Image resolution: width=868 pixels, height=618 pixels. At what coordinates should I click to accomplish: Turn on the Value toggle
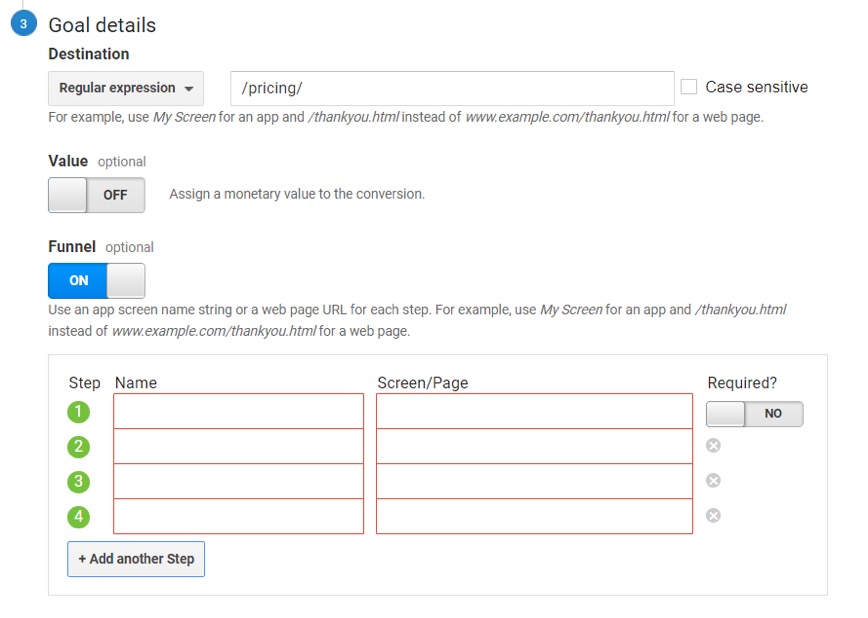(x=96, y=195)
